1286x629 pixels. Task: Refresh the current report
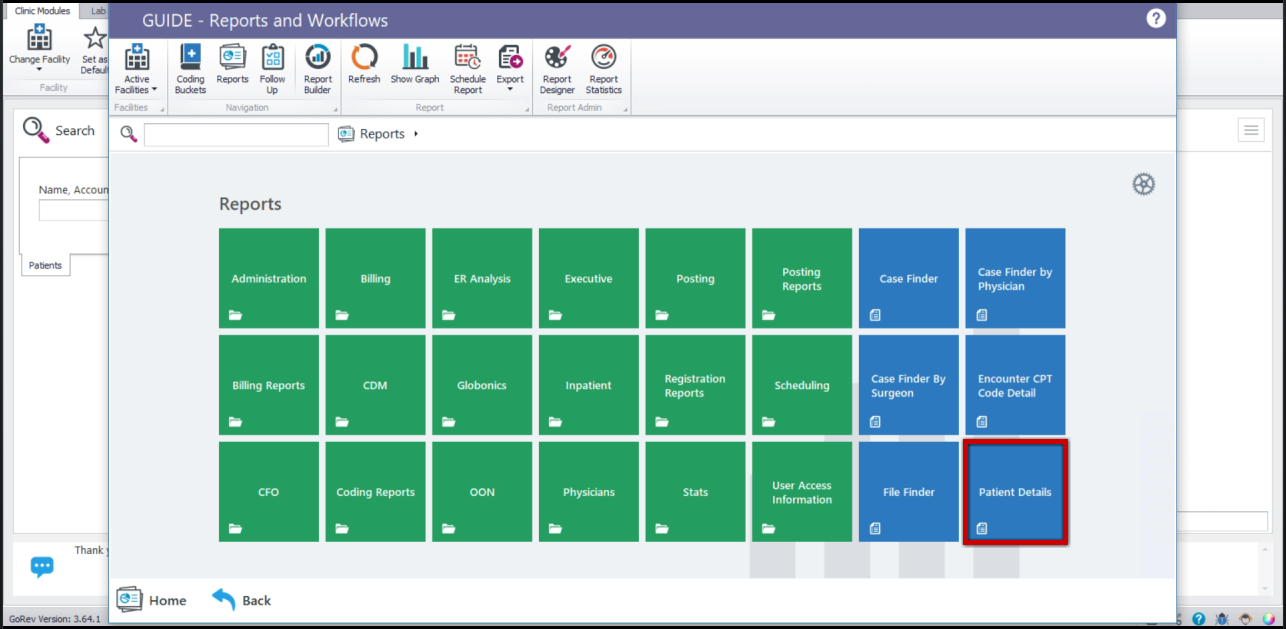click(364, 64)
